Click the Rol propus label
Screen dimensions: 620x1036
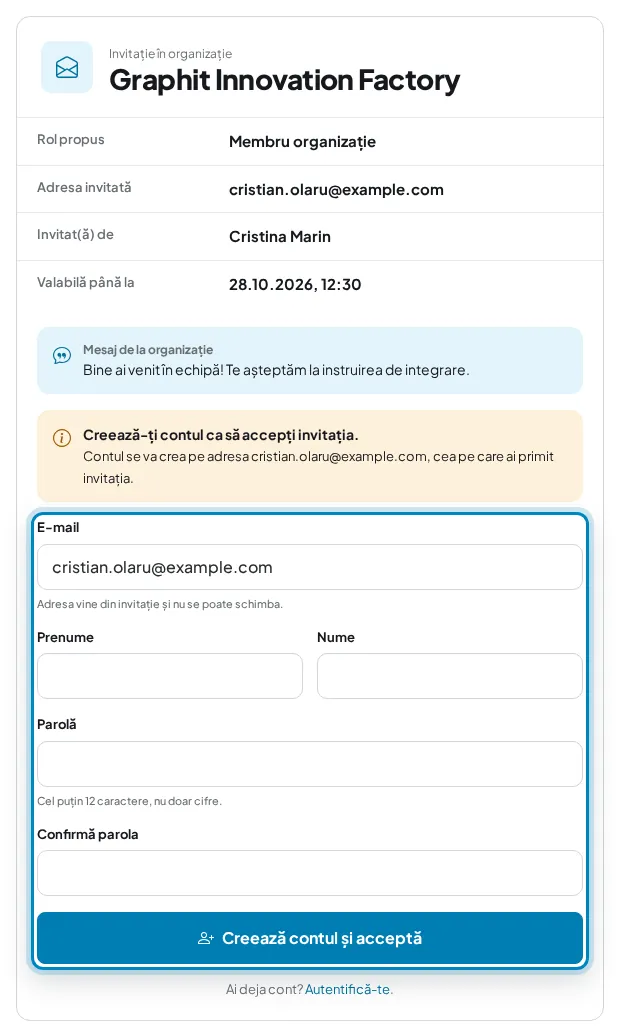coord(71,139)
